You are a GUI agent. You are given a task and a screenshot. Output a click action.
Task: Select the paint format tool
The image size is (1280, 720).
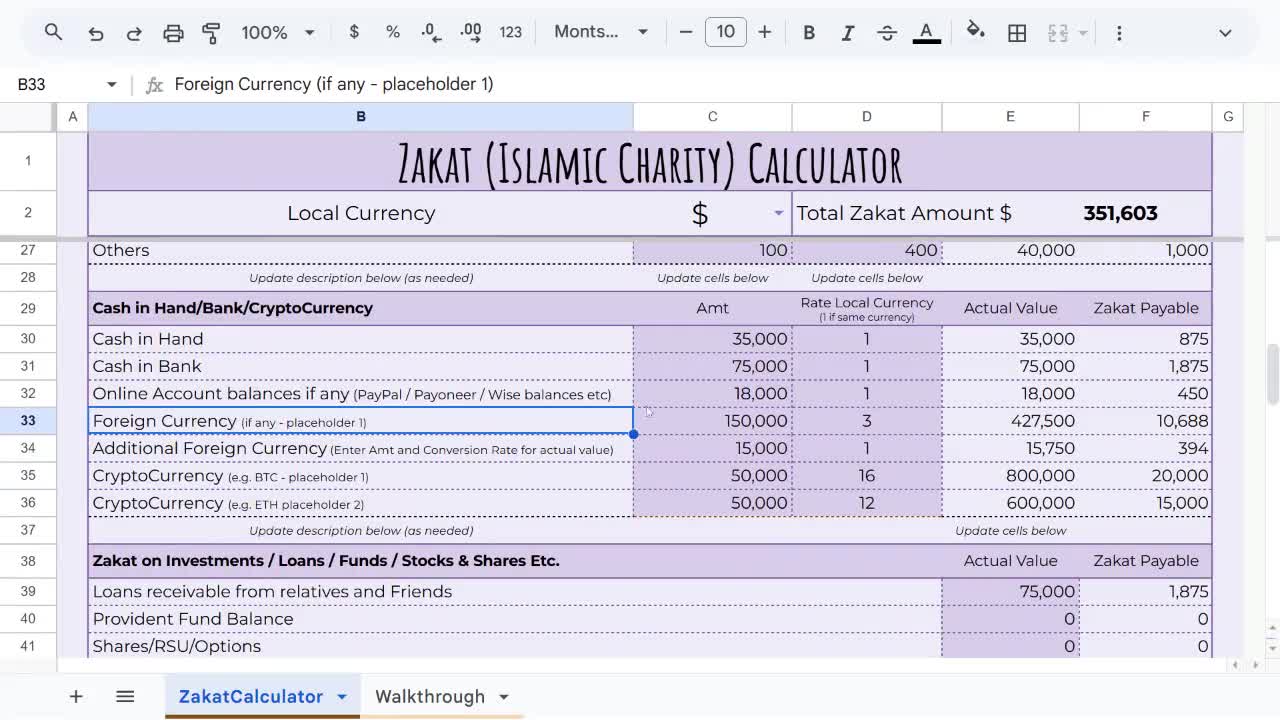tap(211, 32)
